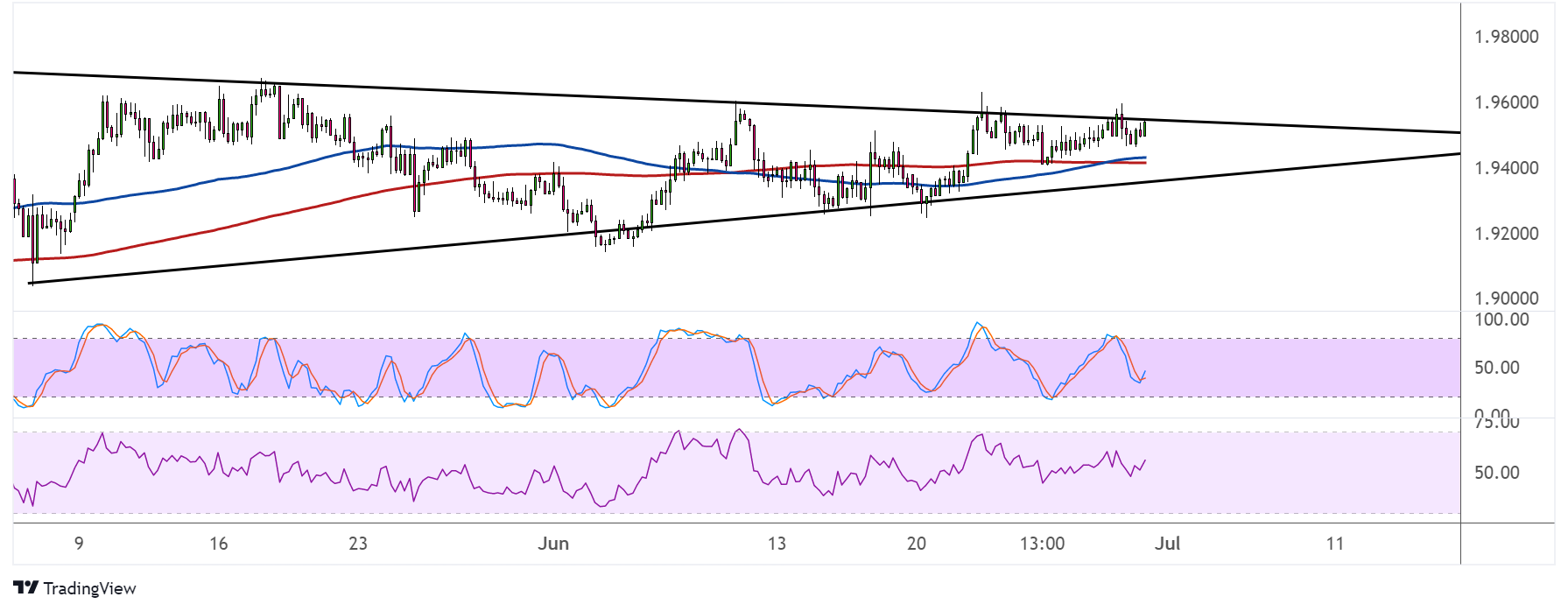Screen dimensions: 1568x611
Task: Select the purple RSI indicator line
Action: (578, 490)
